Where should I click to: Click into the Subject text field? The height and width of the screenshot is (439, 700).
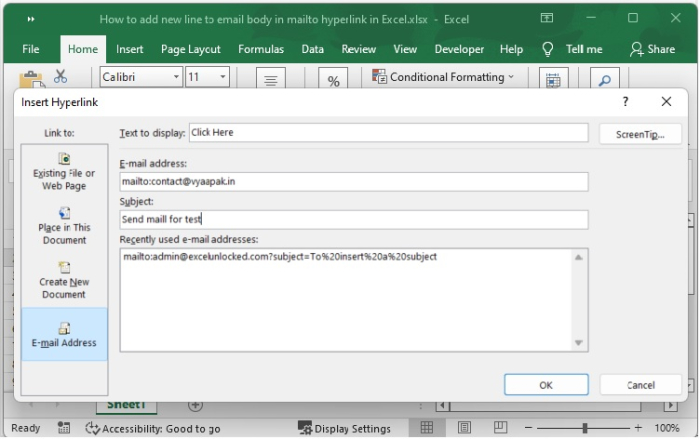[x=353, y=219]
